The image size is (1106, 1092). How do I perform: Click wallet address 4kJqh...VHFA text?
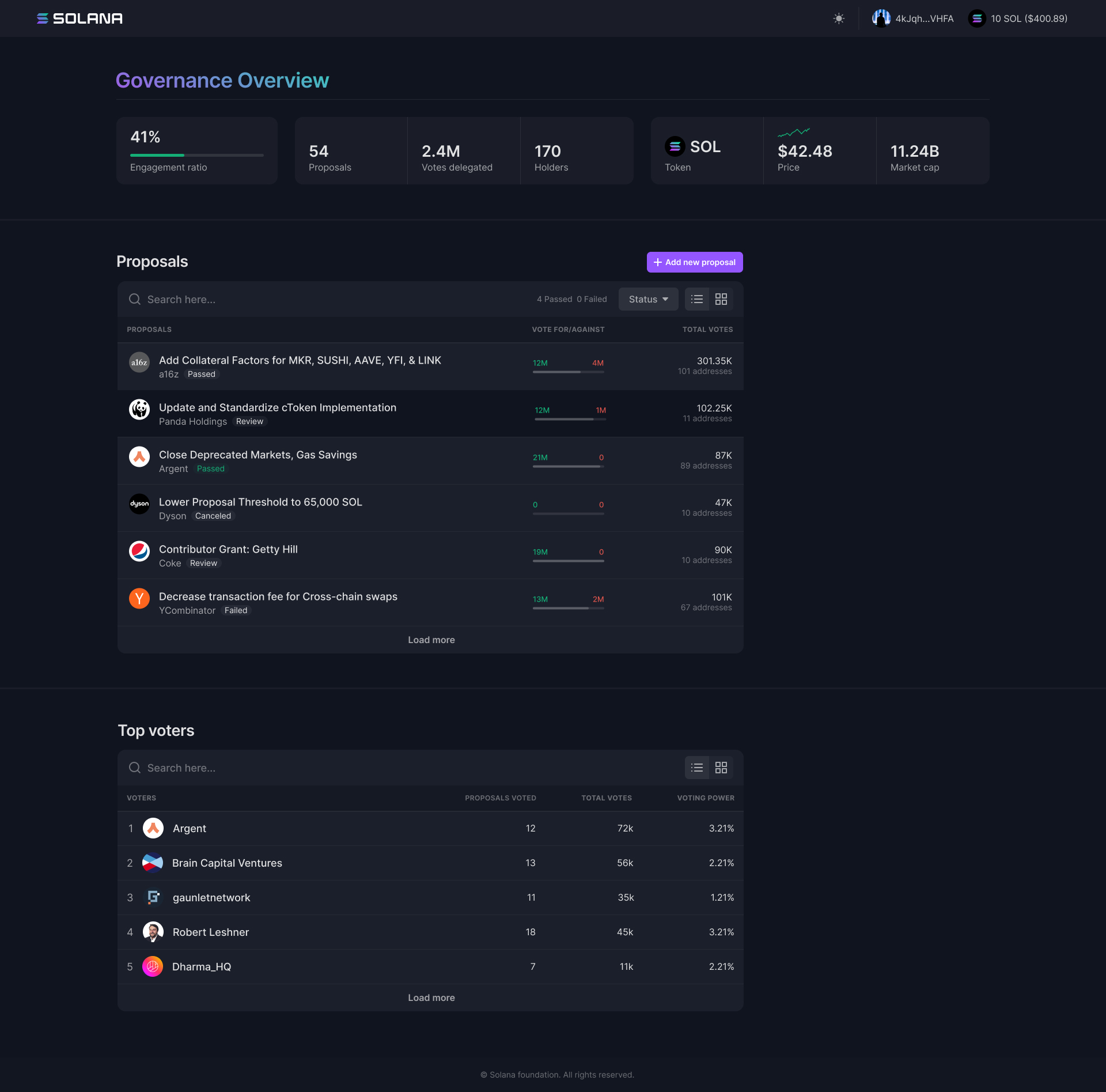tap(924, 18)
